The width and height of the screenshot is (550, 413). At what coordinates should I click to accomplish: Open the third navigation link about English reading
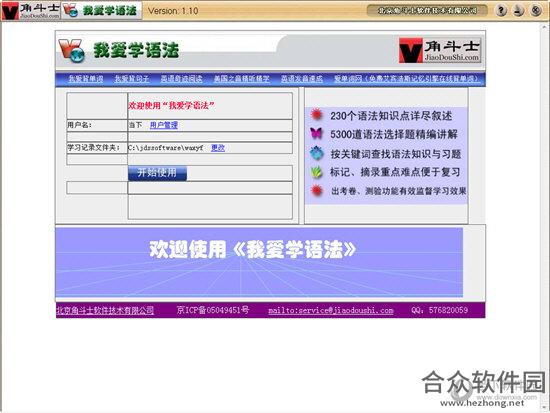182,79
